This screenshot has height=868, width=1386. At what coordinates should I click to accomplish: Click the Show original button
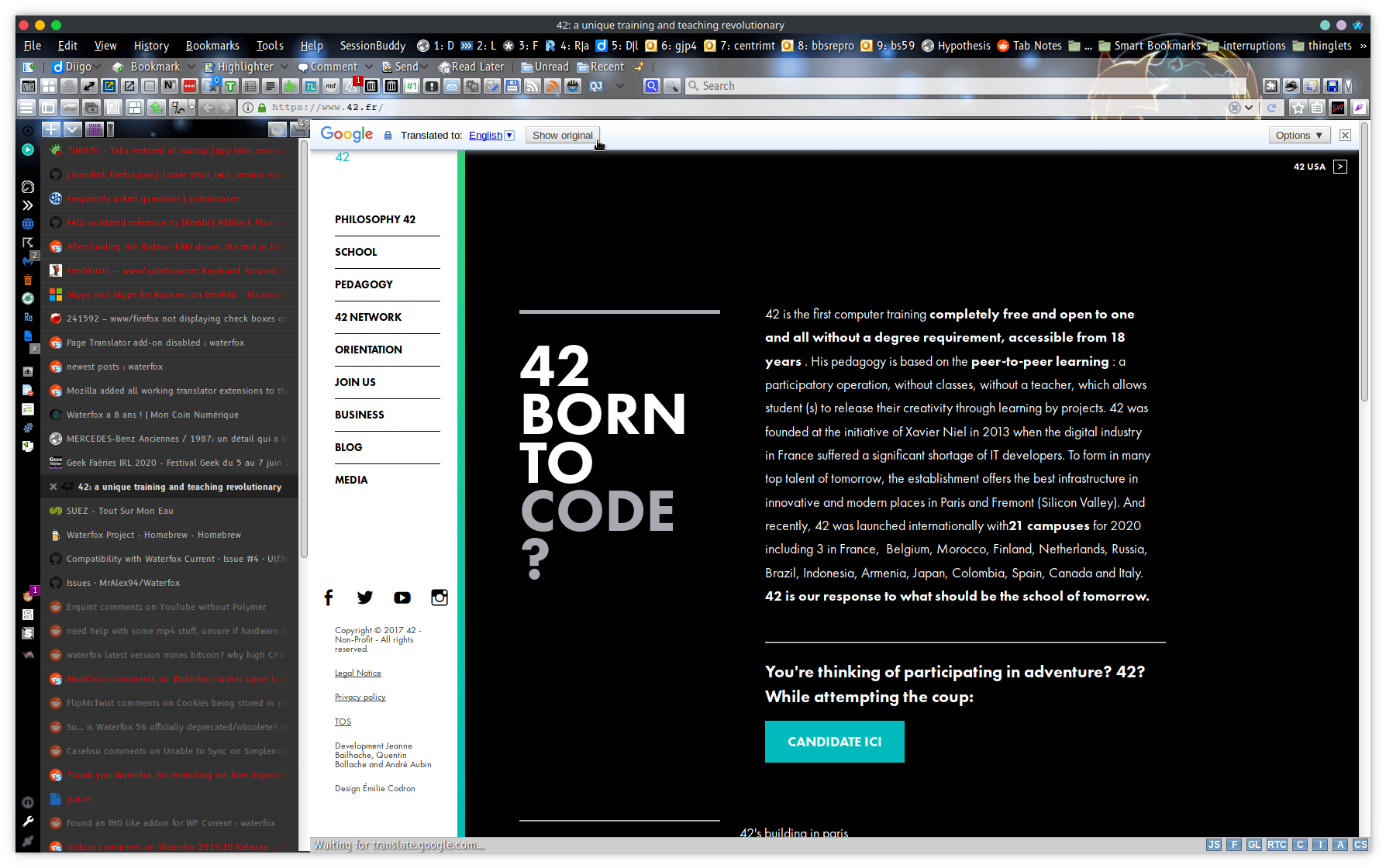(x=562, y=136)
